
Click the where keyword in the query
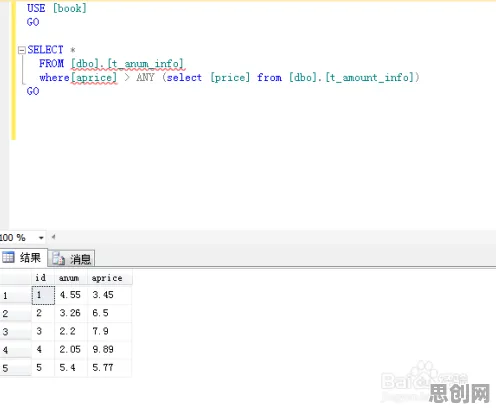(x=54, y=77)
